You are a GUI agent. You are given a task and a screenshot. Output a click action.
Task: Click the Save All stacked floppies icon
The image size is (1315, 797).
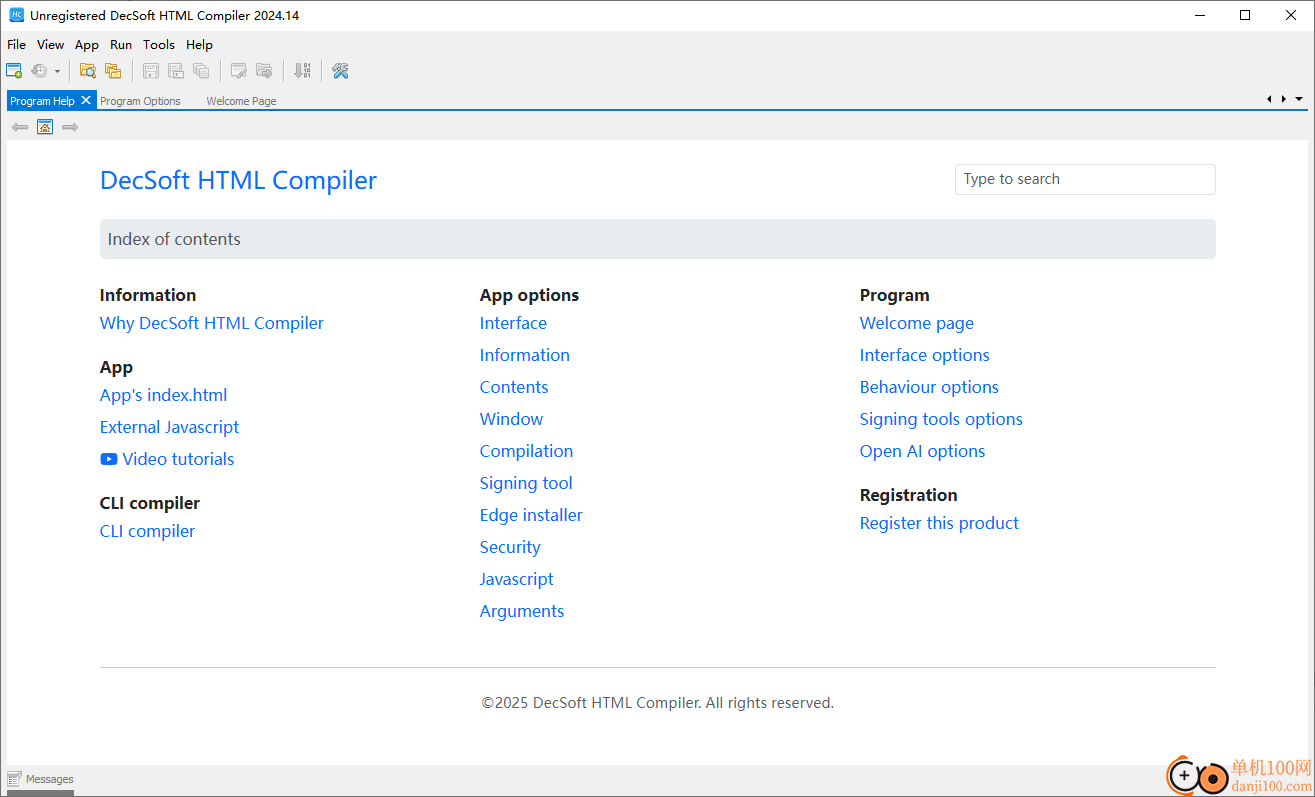[201, 71]
